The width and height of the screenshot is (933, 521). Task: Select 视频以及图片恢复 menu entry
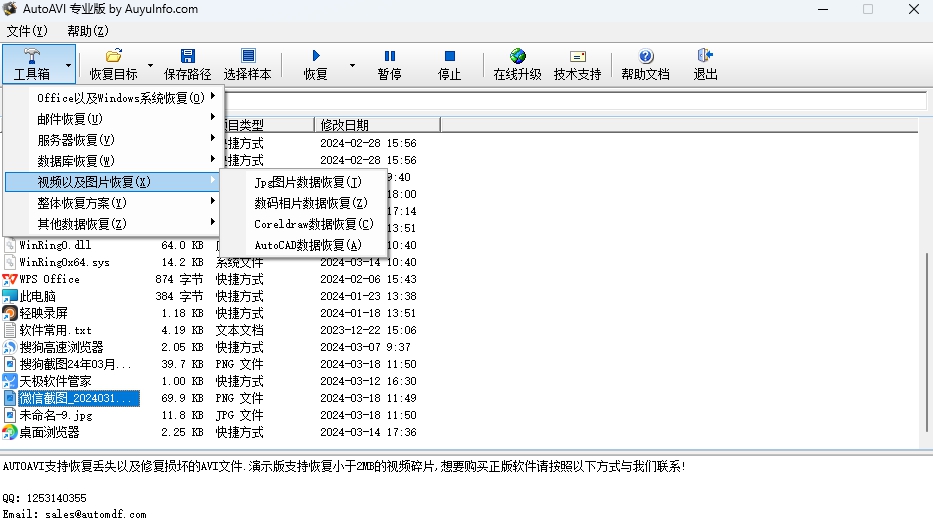point(112,182)
